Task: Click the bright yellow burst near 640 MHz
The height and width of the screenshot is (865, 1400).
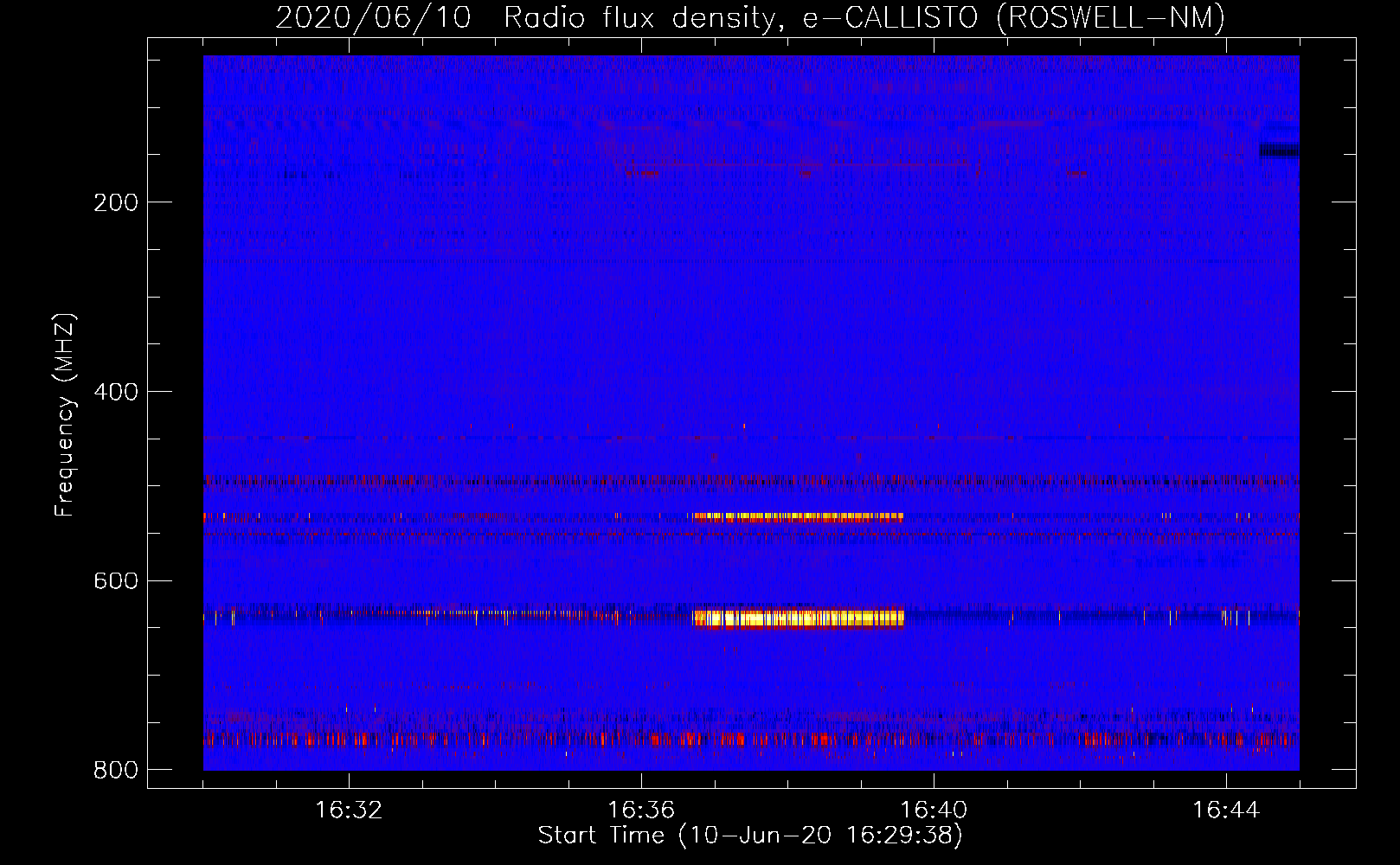Action: (x=798, y=618)
